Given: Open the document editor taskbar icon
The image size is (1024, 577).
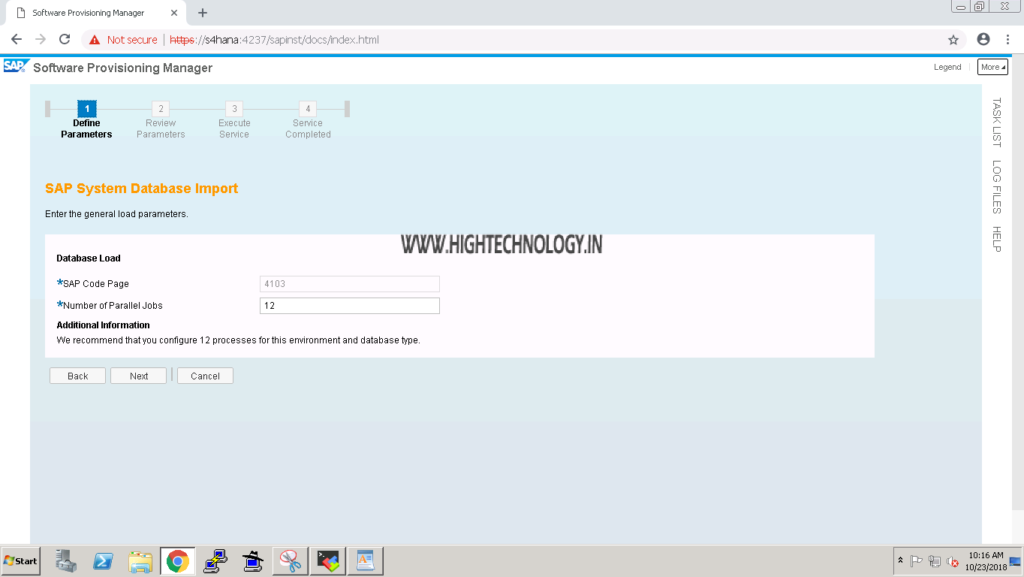Looking at the screenshot, I should [x=365, y=561].
